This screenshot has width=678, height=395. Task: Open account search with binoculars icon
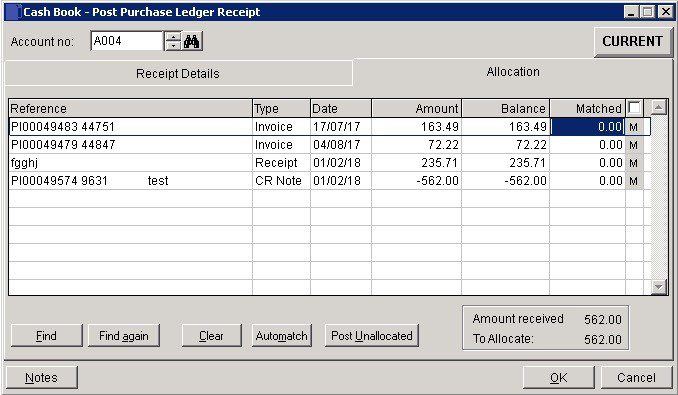(192, 41)
